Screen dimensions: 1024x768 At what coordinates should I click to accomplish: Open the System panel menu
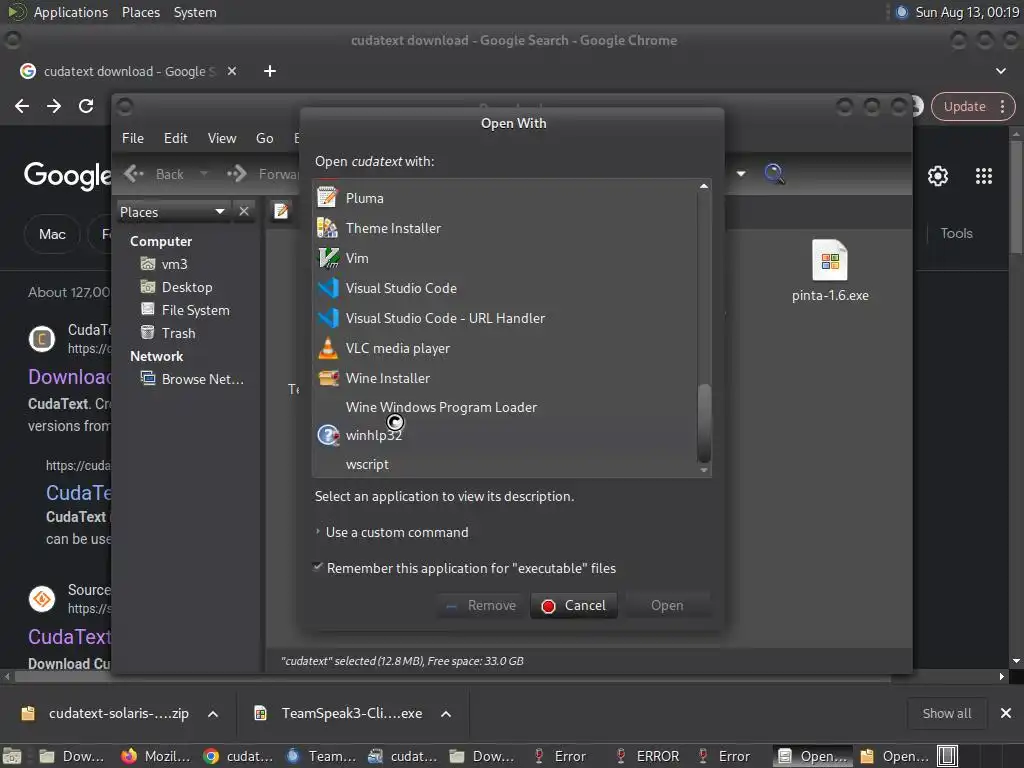tap(195, 12)
